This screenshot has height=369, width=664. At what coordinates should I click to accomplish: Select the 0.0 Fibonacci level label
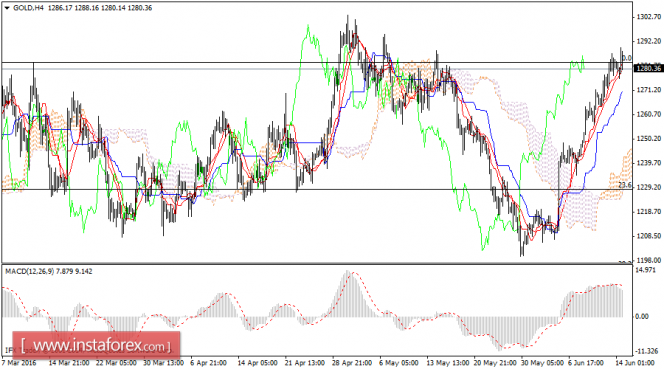(x=627, y=58)
